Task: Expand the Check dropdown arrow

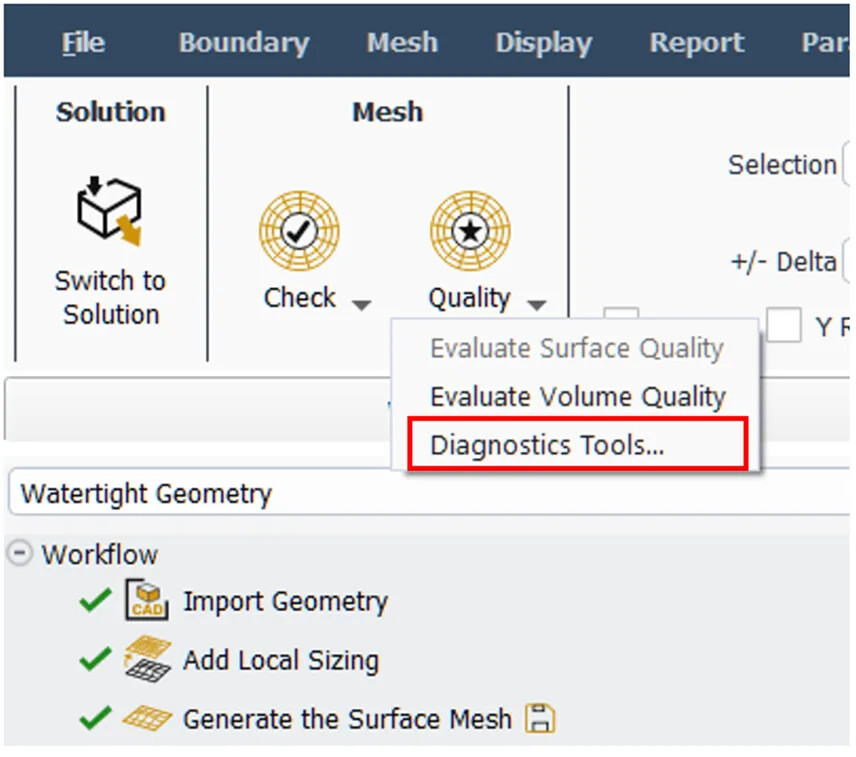Action: (x=362, y=304)
